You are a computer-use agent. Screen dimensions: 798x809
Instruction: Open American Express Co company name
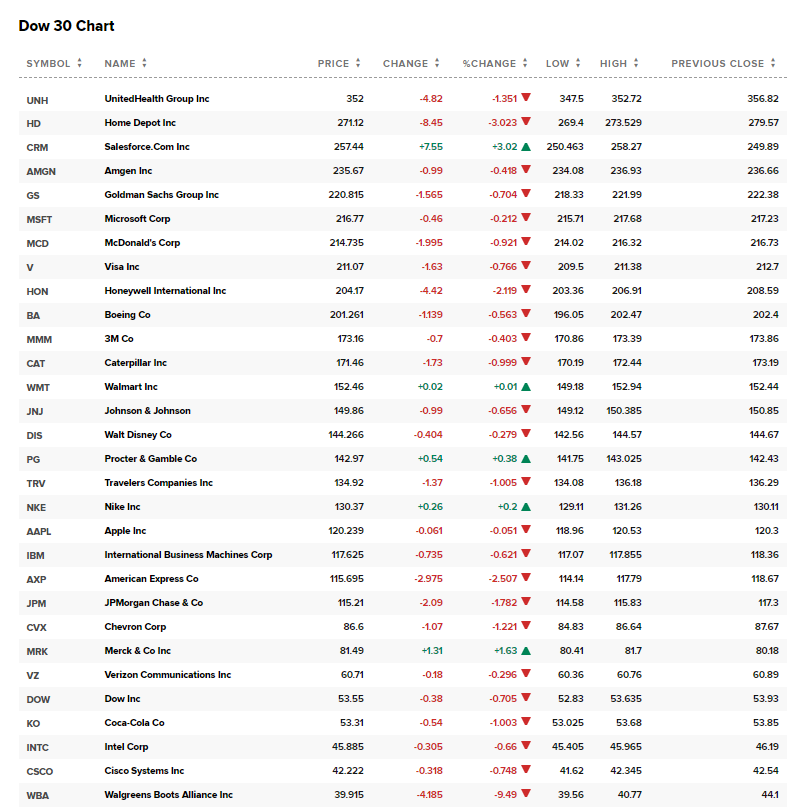151,579
